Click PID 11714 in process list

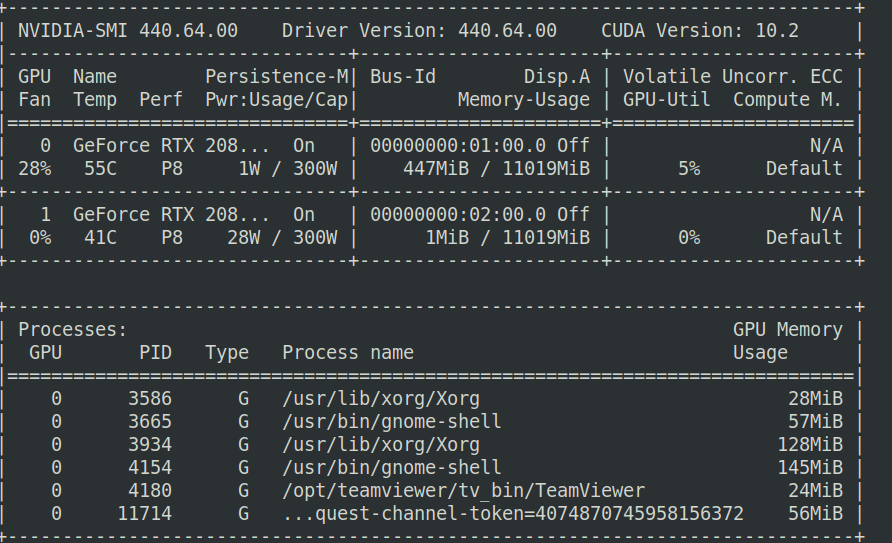pyautogui.click(x=144, y=514)
